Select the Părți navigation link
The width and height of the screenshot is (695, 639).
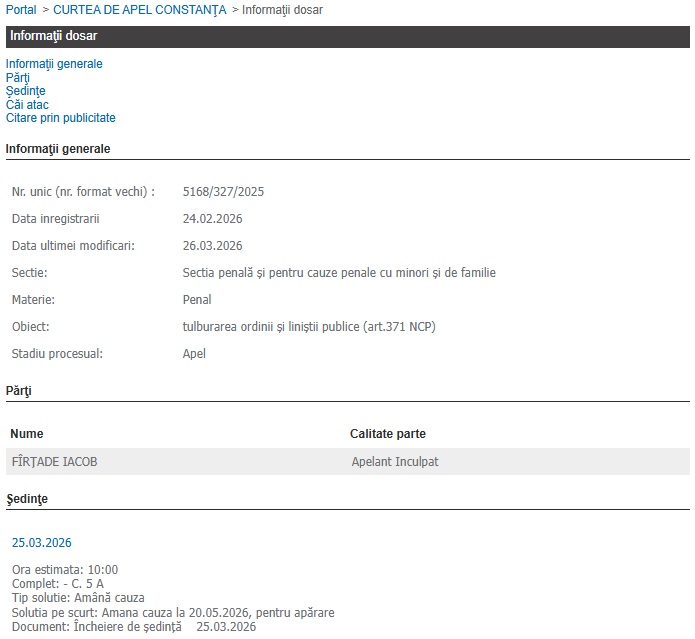[18, 78]
